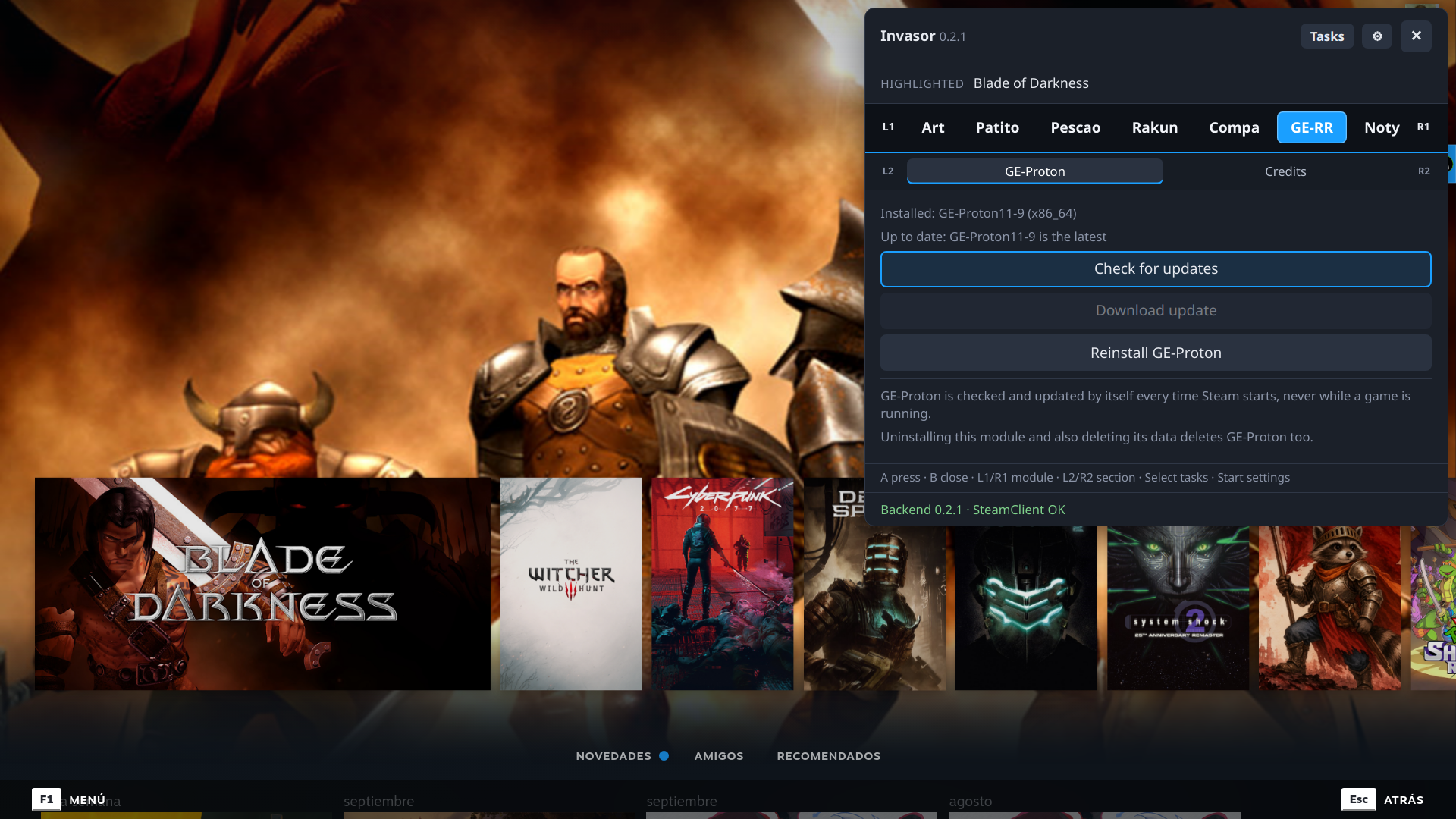
Task: Open Invasor settings gear icon
Action: [1377, 36]
